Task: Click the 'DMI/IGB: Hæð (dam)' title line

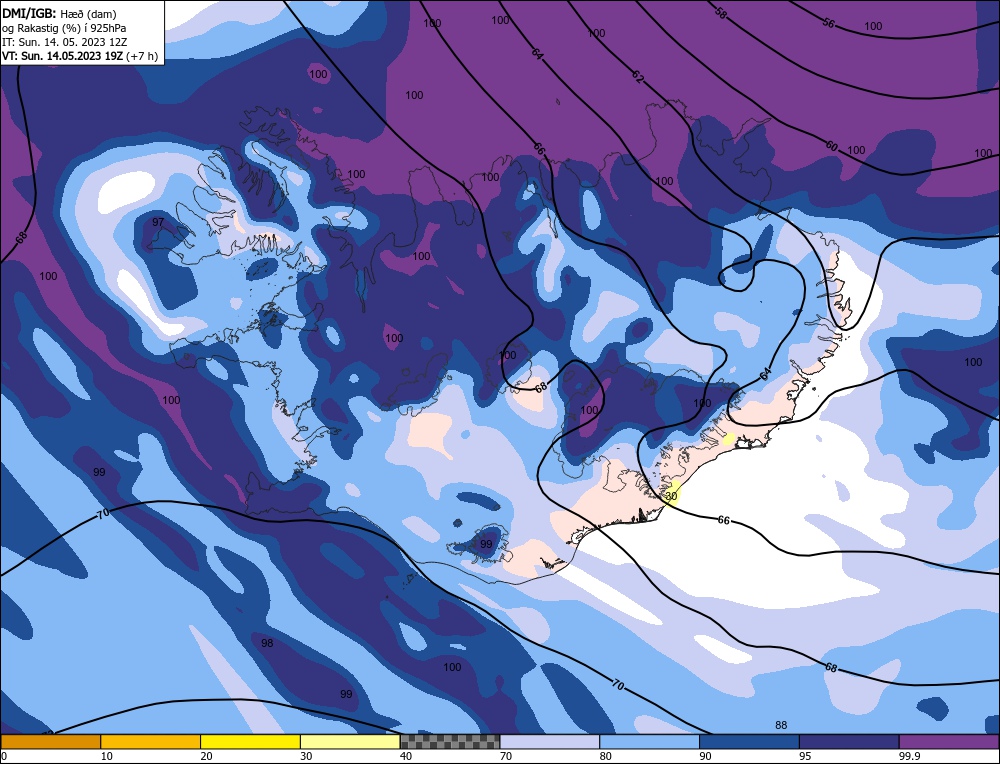Action: [59, 13]
